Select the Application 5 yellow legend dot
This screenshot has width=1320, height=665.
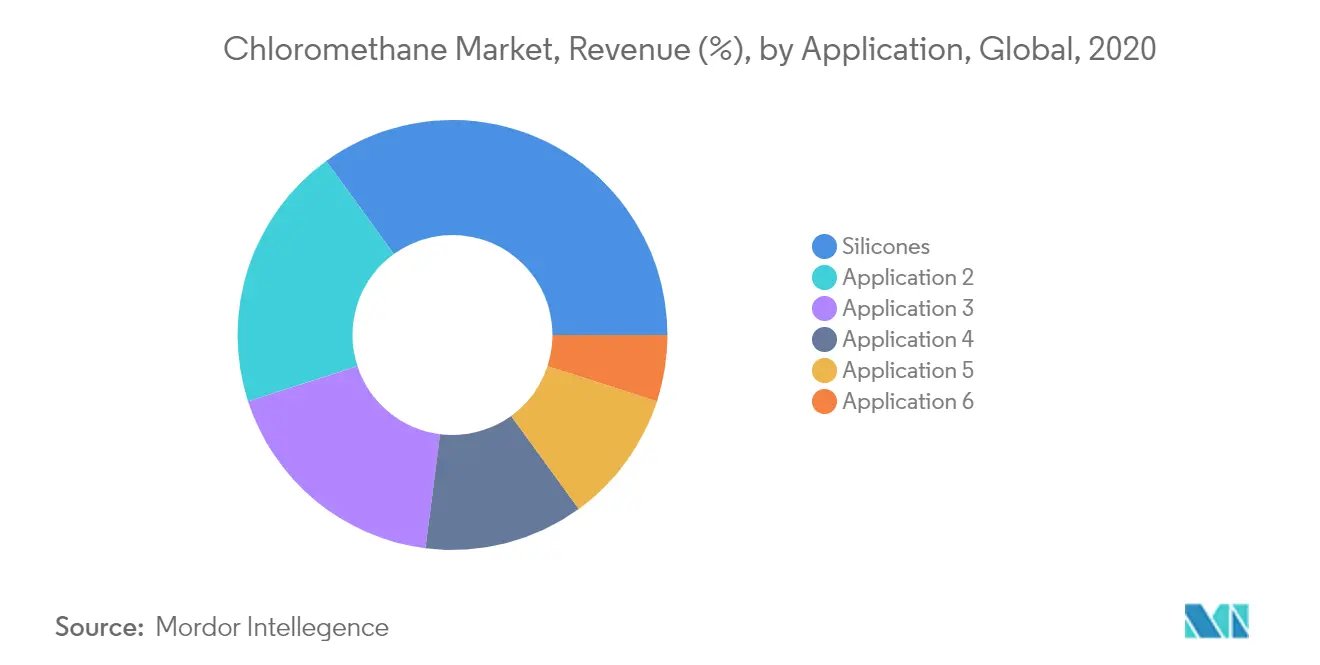point(825,371)
